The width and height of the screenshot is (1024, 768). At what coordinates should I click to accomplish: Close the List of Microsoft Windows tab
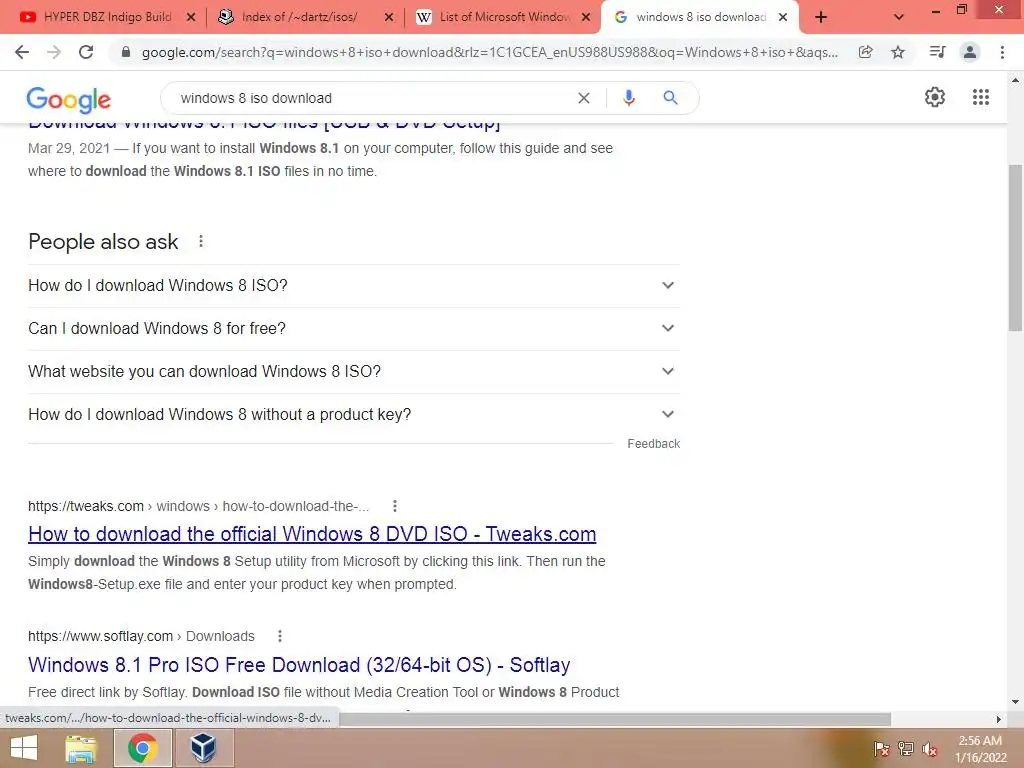[586, 18]
